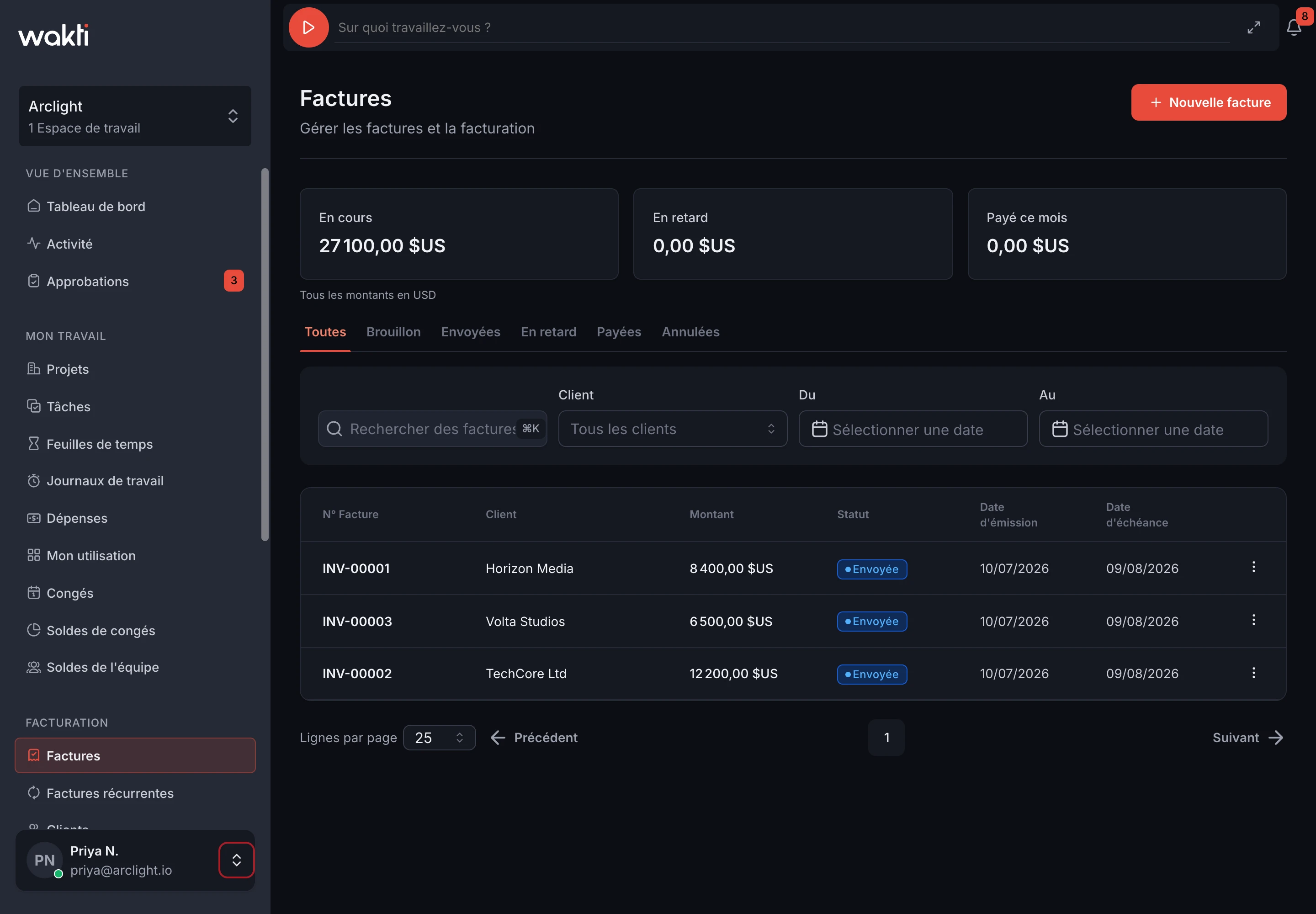
Task: Click the Wakti logo
Action: [x=54, y=35]
